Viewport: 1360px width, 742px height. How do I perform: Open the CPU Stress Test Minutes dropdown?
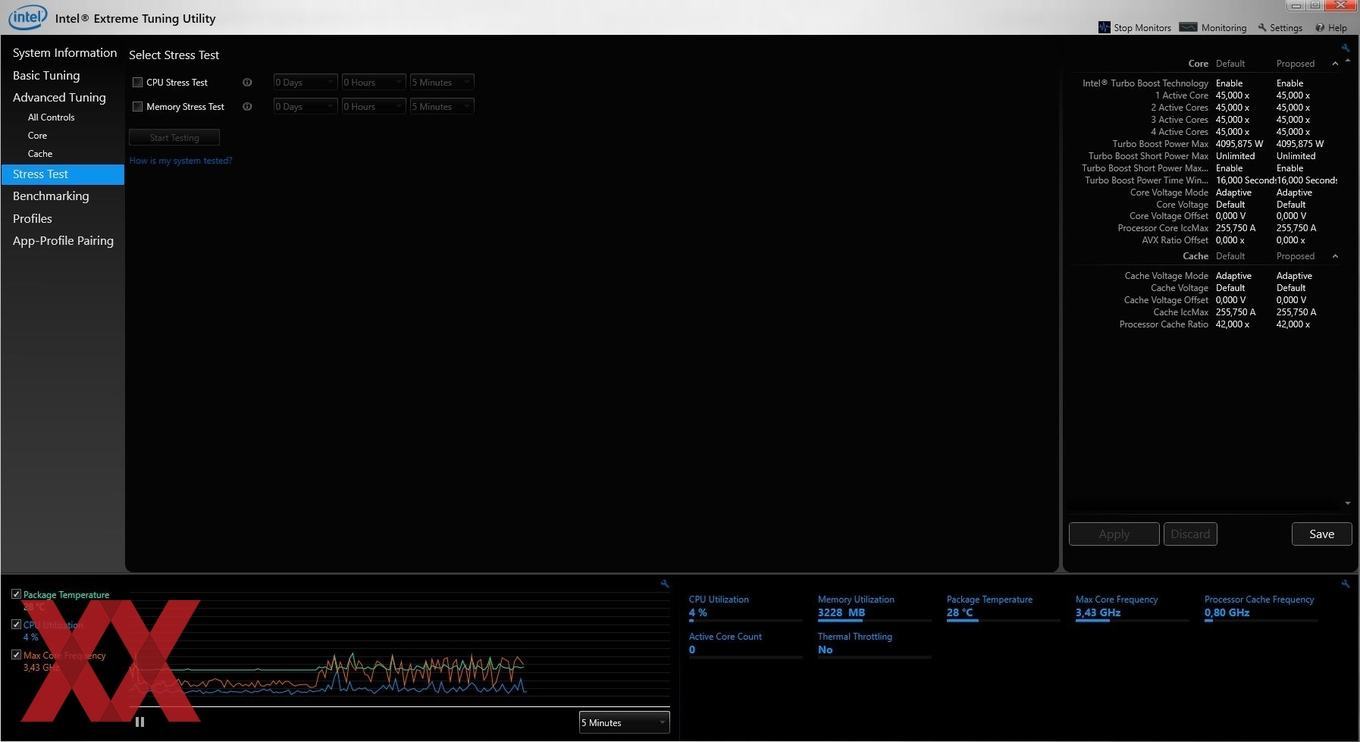(x=441, y=82)
